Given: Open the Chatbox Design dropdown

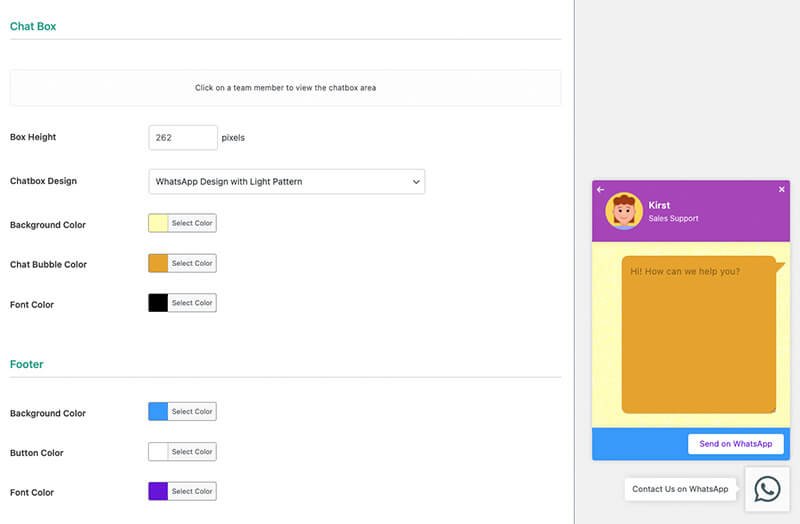Looking at the screenshot, I should tap(286, 182).
